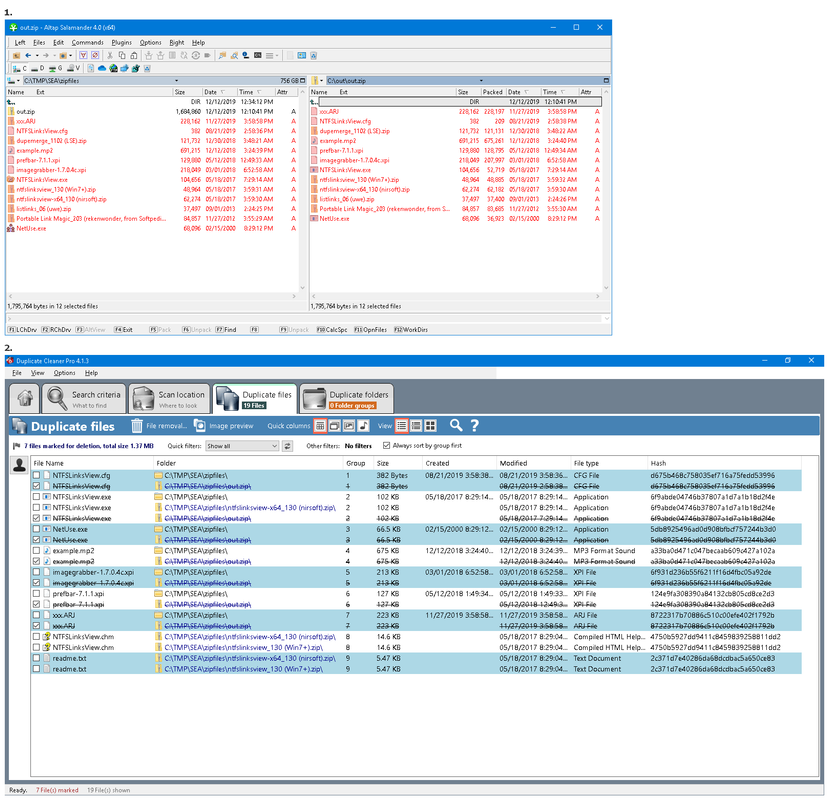This screenshot has width=829, height=800.
Task: Select the first Quick columns table icon
Action: click(x=320, y=426)
